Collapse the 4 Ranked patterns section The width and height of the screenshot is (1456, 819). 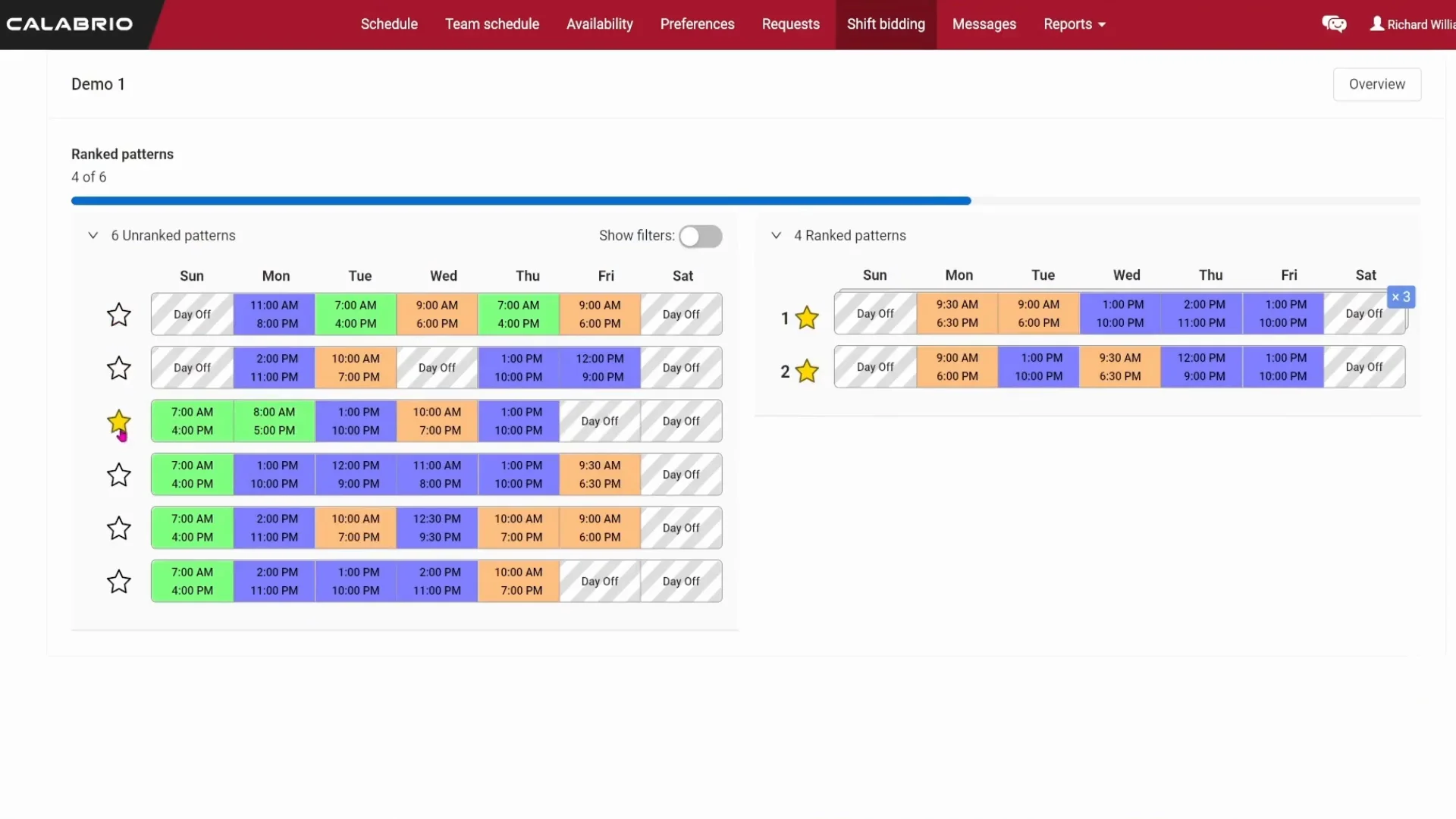click(778, 235)
